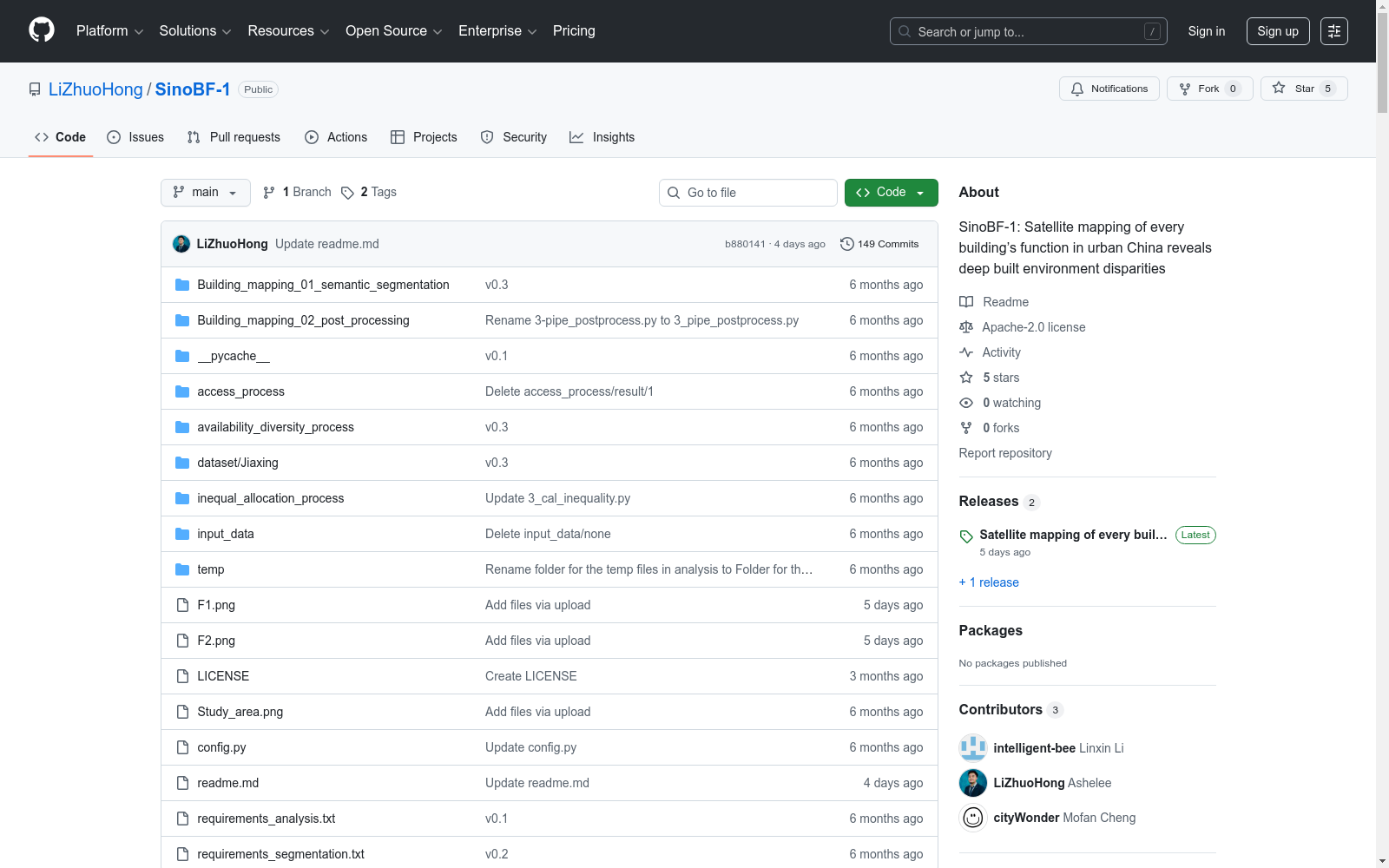Open repository Activity link
Image resolution: width=1389 pixels, height=868 pixels.
coord(991,352)
